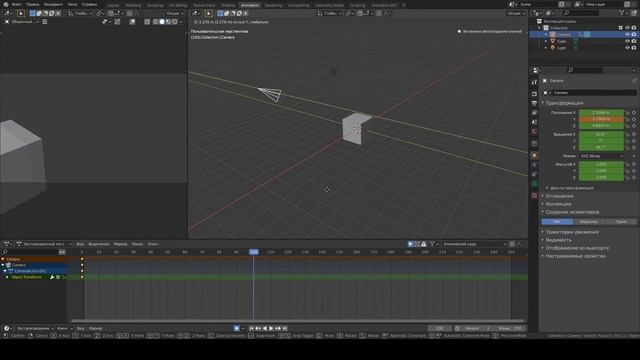
Task: Toggle Only Show Selected in dope sheet header
Action: tap(410, 244)
